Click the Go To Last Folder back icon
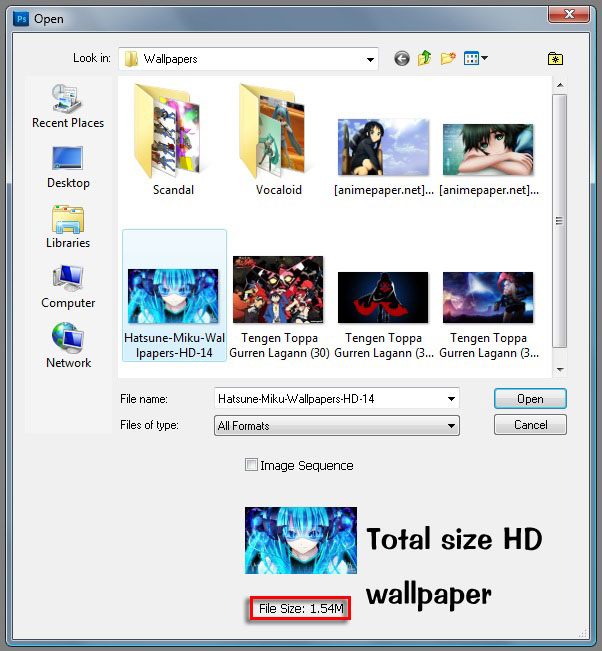This screenshot has height=651, width=602. (x=401, y=59)
